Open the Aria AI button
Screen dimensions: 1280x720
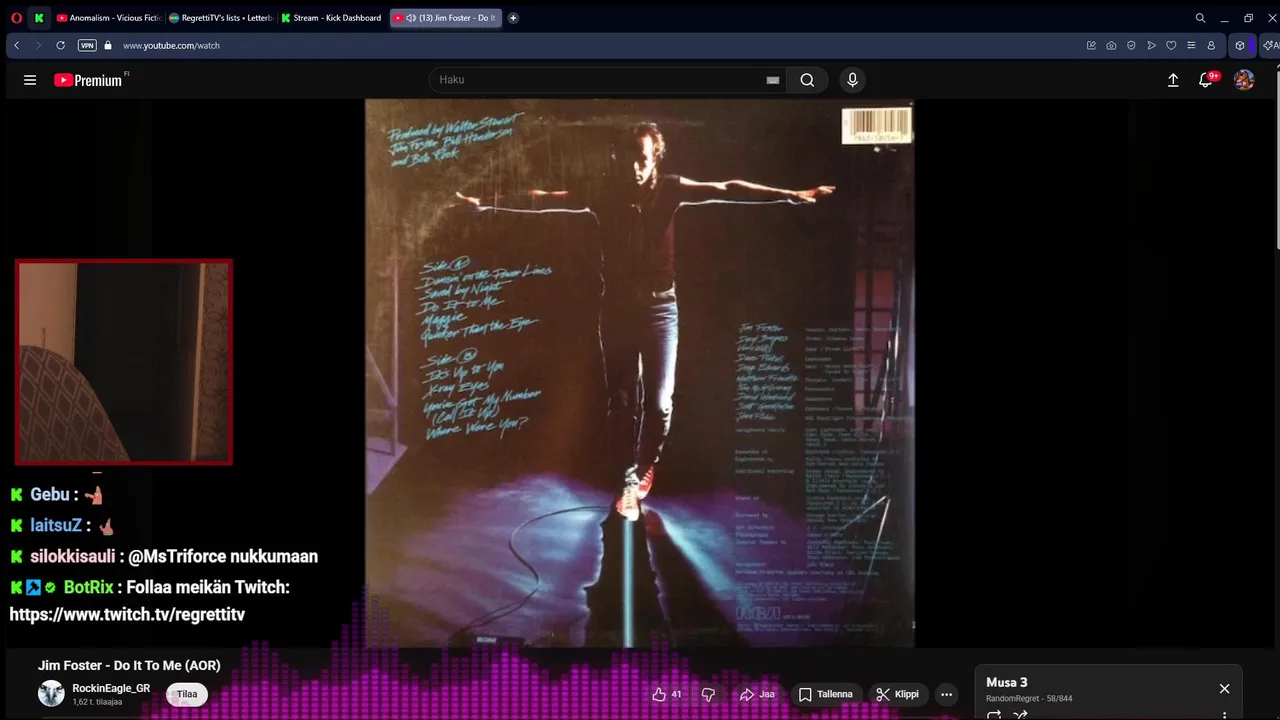coord(1270,45)
